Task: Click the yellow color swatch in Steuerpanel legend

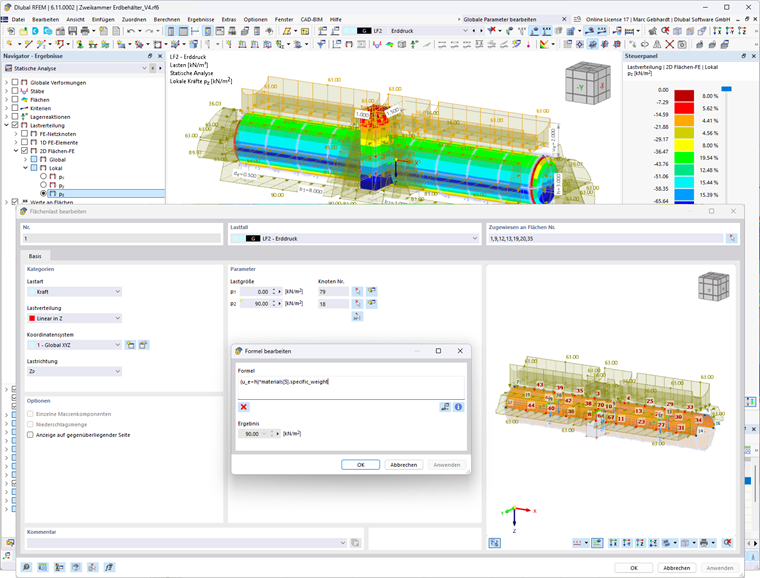Action: 684,145
